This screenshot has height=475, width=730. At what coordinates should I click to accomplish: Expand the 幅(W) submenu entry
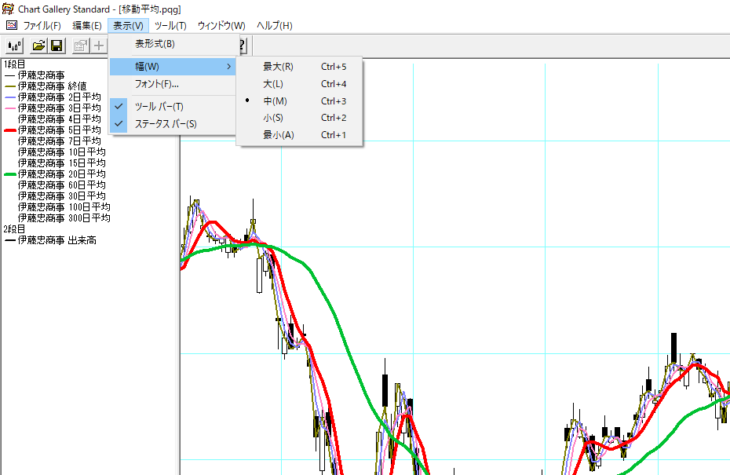(x=170, y=66)
